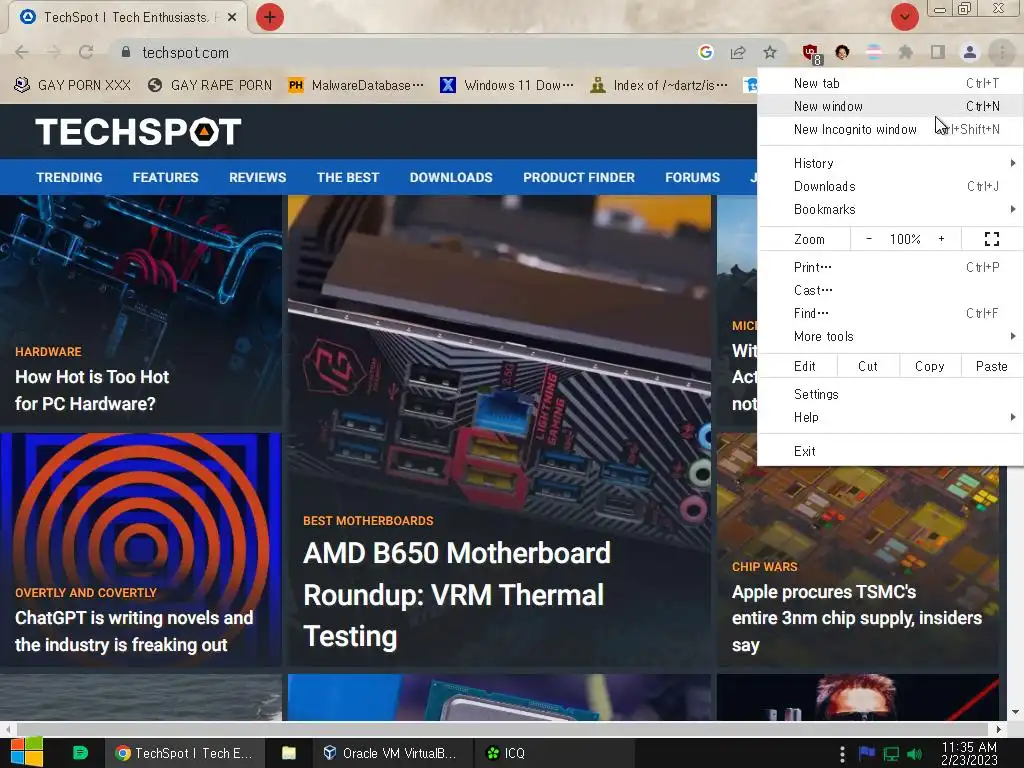1024x768 pixels.
Task: Click the browser forward arrow
Action: (x=54, y=52)
